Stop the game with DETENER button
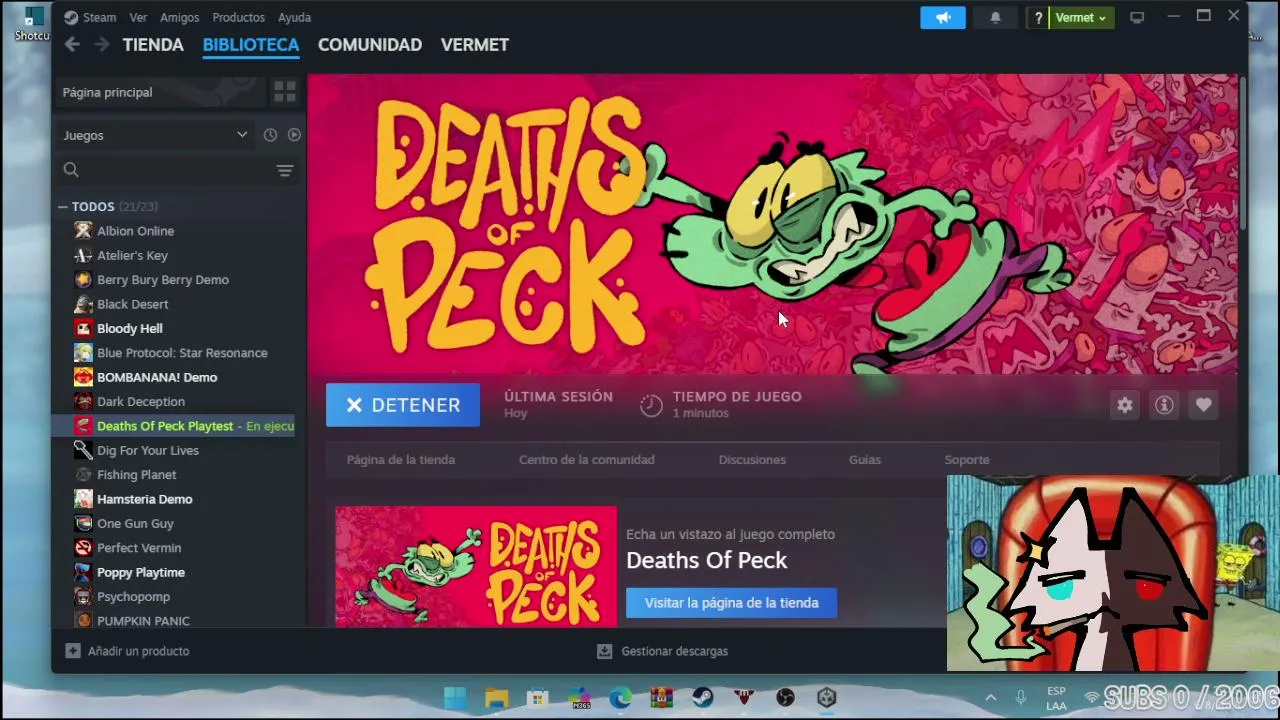The image size is (1280, 720). tap(403, 405)
